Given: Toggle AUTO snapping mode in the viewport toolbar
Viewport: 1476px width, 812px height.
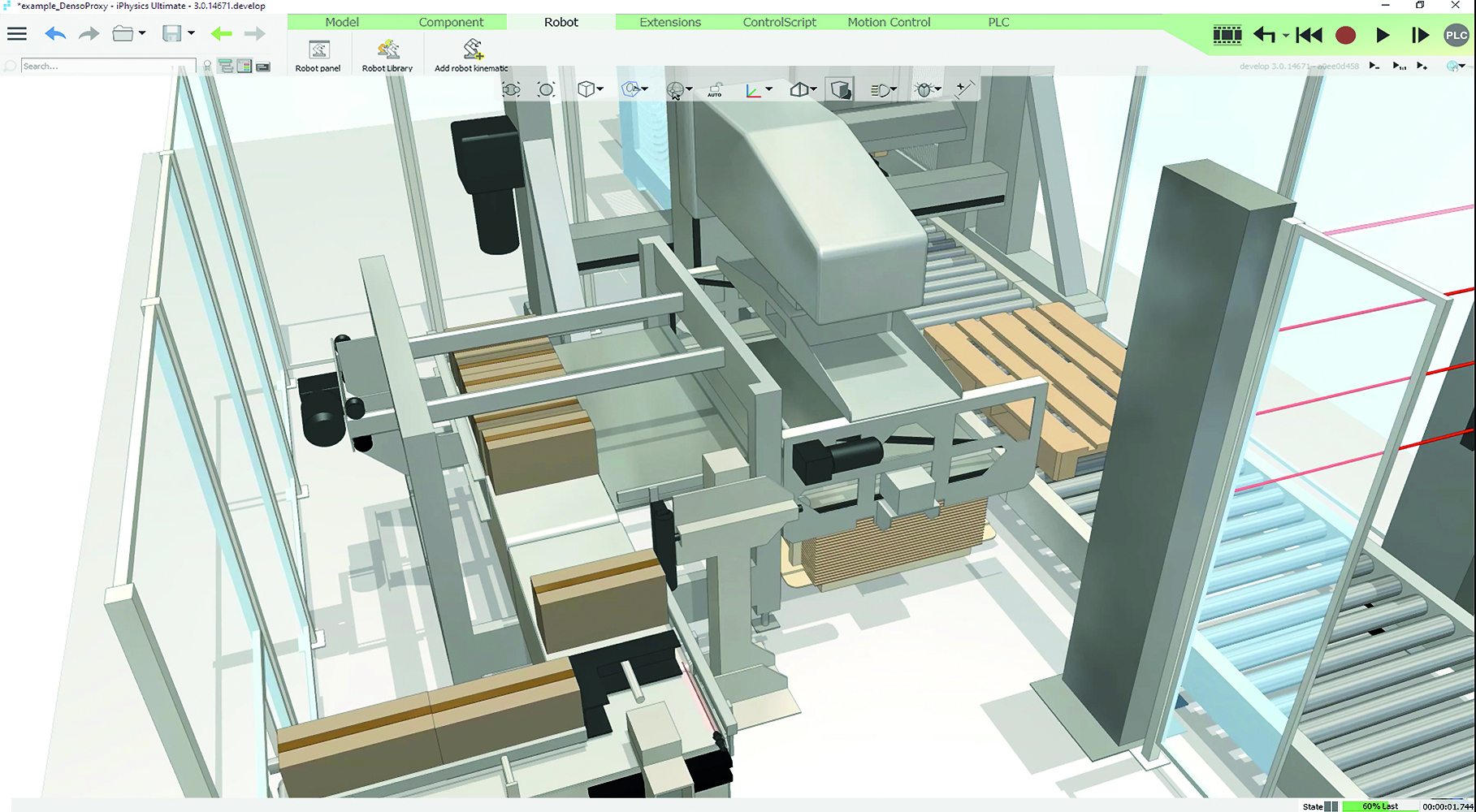Looking at the screenshot, I should coord(714,89).
